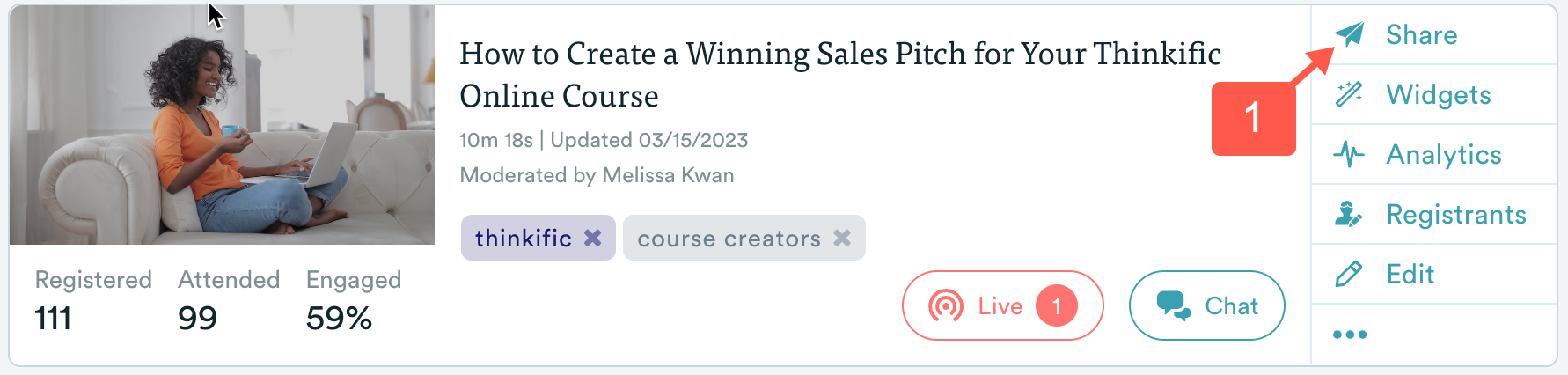Click the Live notification count badge
The height and width of the screenshot is (375, 1568).
[x=1057, y=306]
